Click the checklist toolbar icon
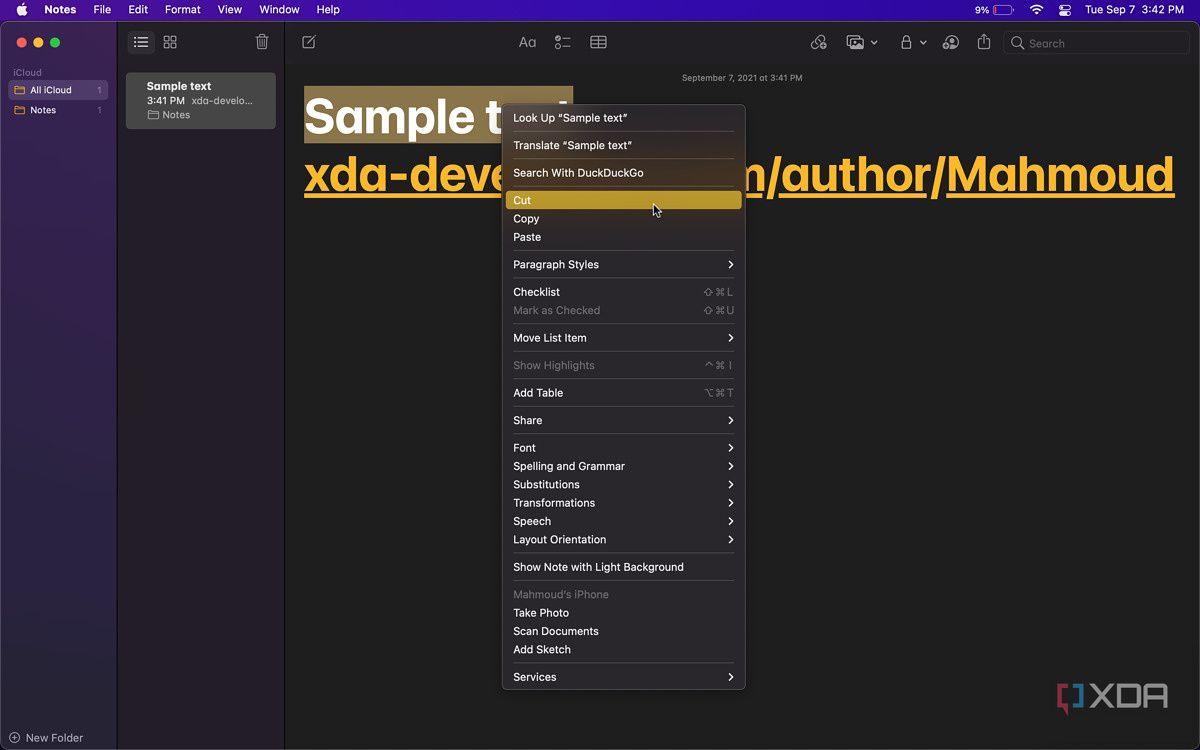This screenshot has width=1200, height=750. 563,42
